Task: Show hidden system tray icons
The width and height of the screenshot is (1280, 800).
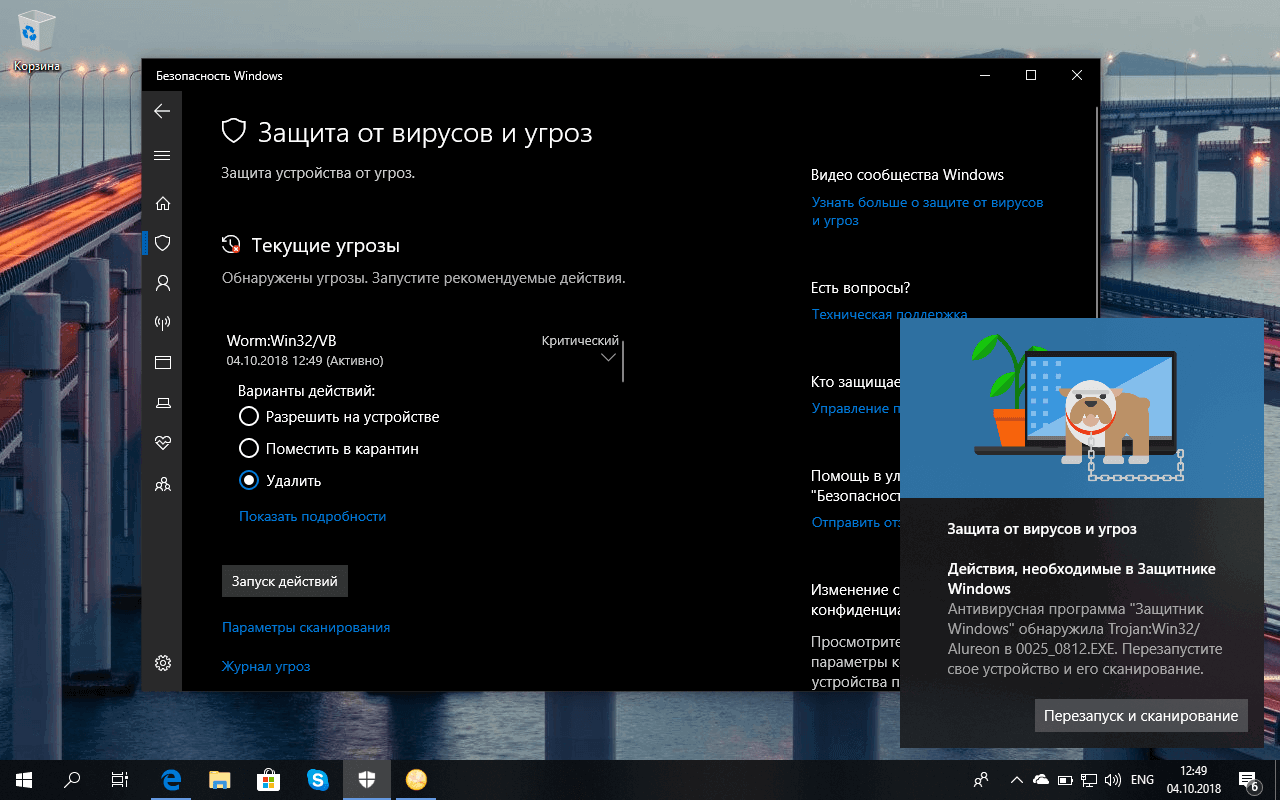Action: [1016, 779]
